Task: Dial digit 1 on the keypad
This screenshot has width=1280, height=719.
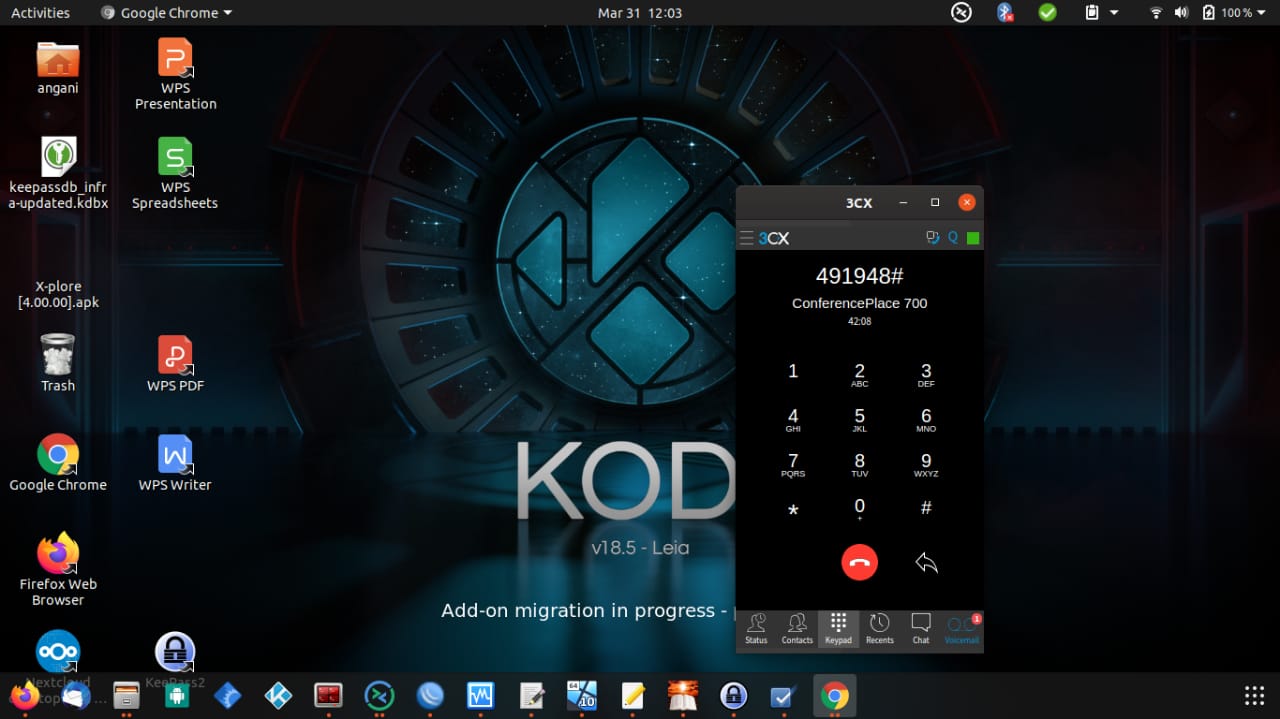Action: (793, 371)
